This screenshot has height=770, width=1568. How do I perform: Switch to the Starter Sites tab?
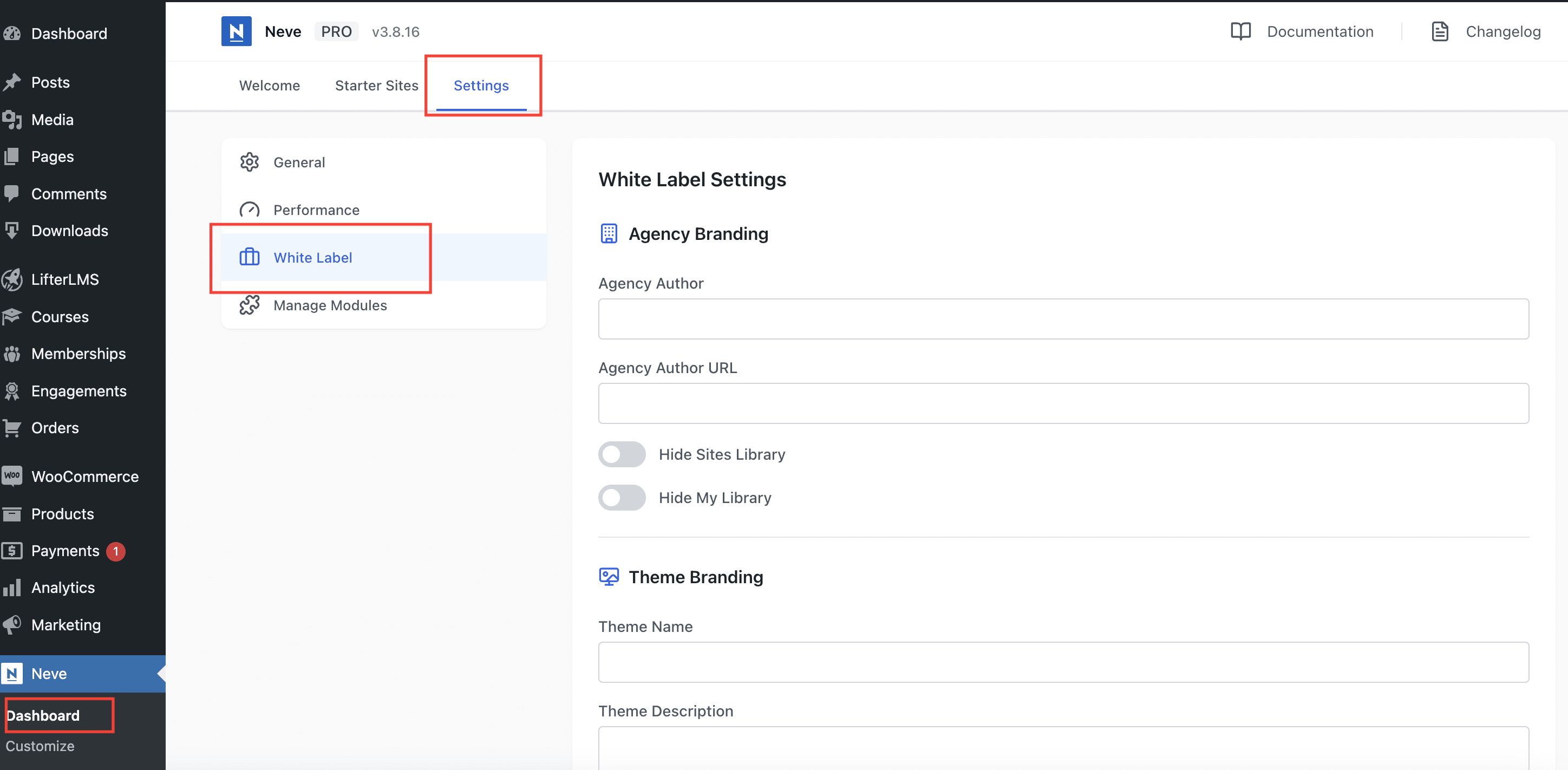[x=376, y=85]
